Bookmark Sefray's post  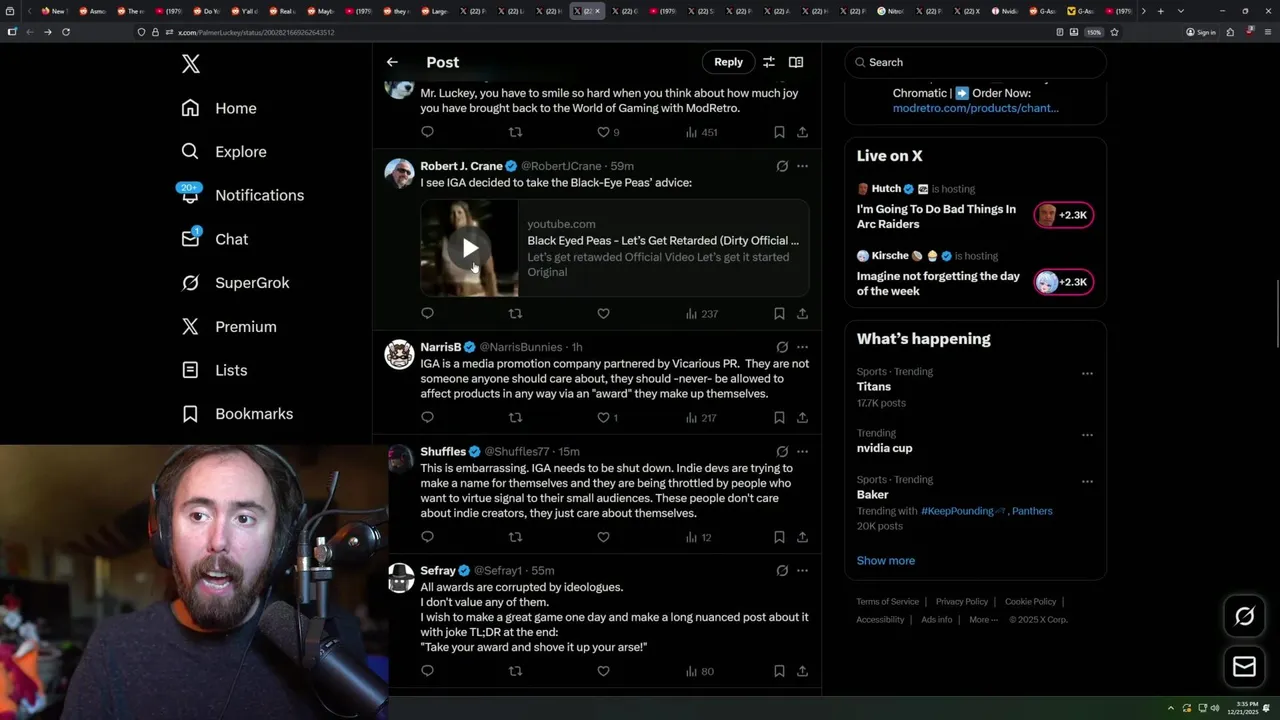coord(779,671)
